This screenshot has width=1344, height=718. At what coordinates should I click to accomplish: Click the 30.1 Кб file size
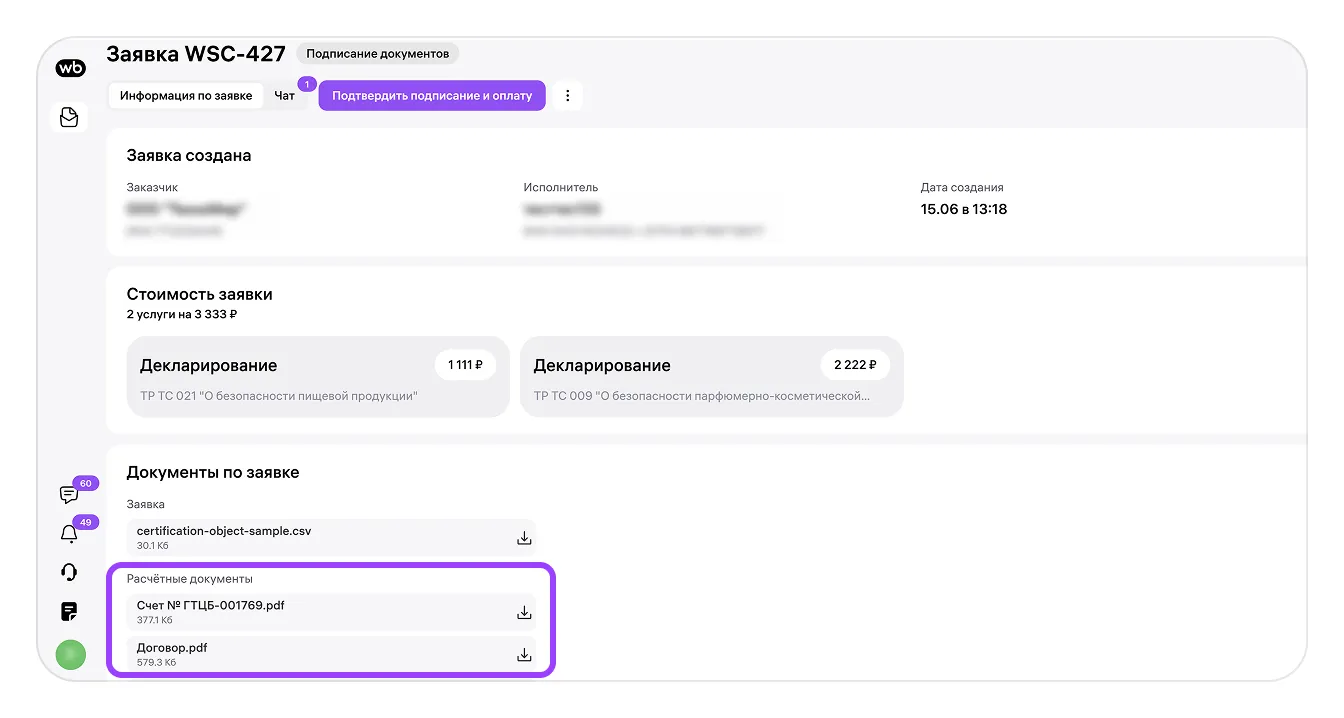[x=153, y=546]
